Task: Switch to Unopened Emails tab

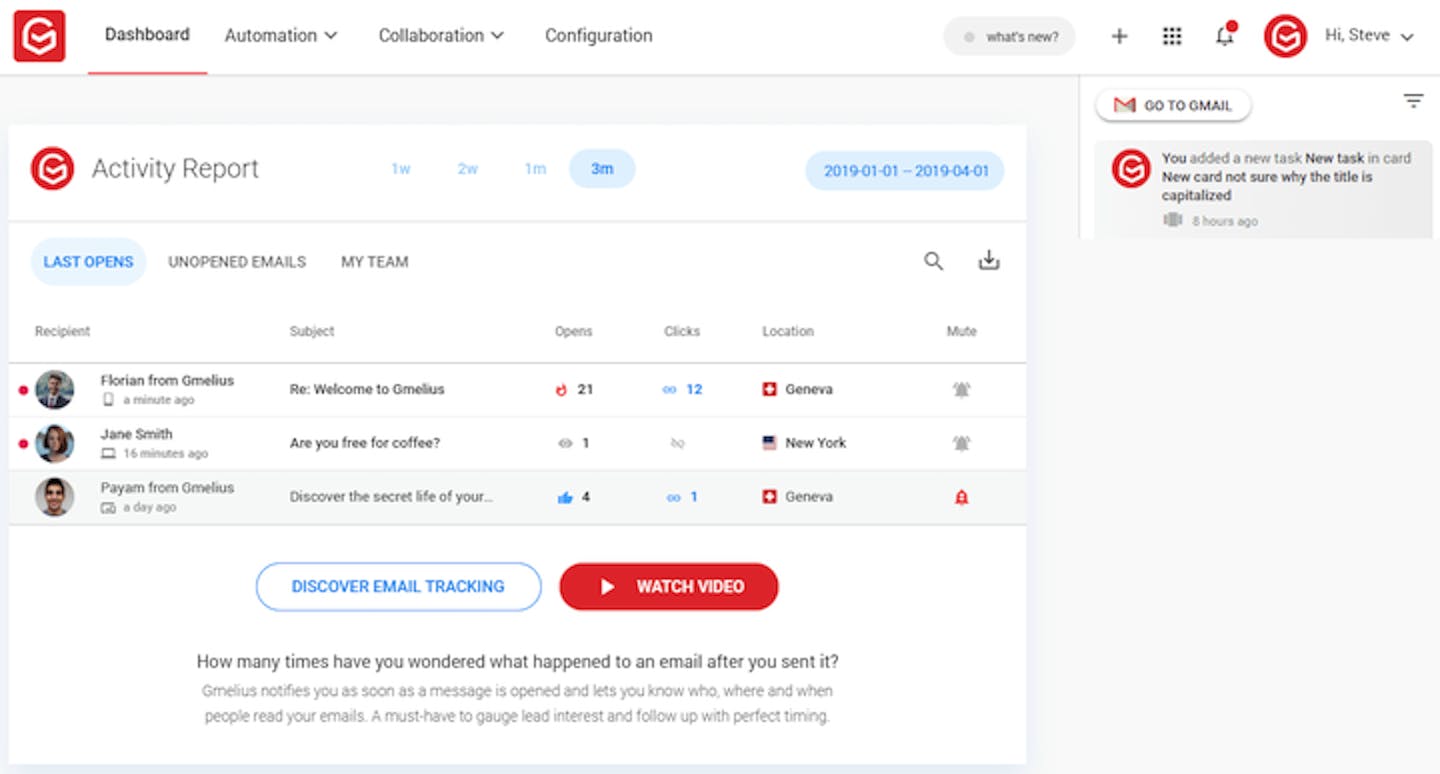Action: point(237,262)
